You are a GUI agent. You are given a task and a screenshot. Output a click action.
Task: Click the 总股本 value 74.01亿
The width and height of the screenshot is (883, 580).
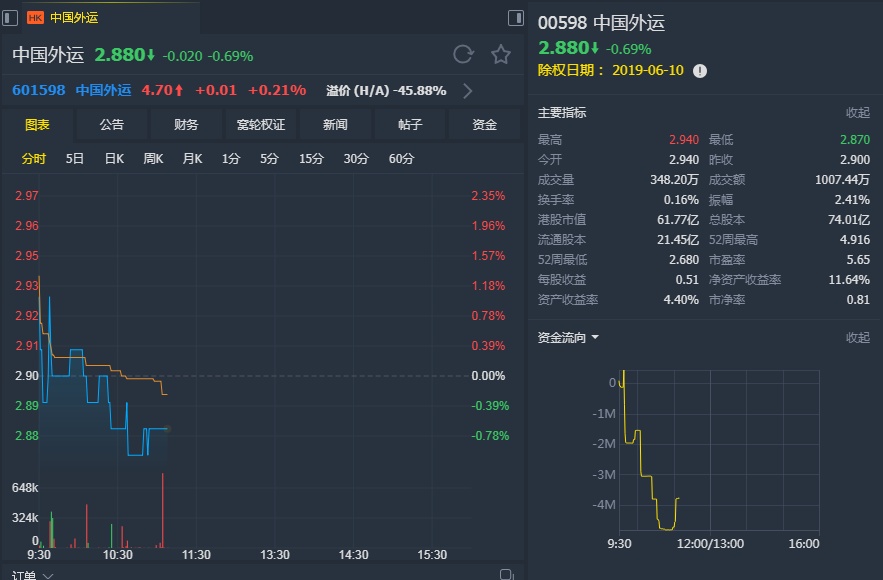point(849,220)
